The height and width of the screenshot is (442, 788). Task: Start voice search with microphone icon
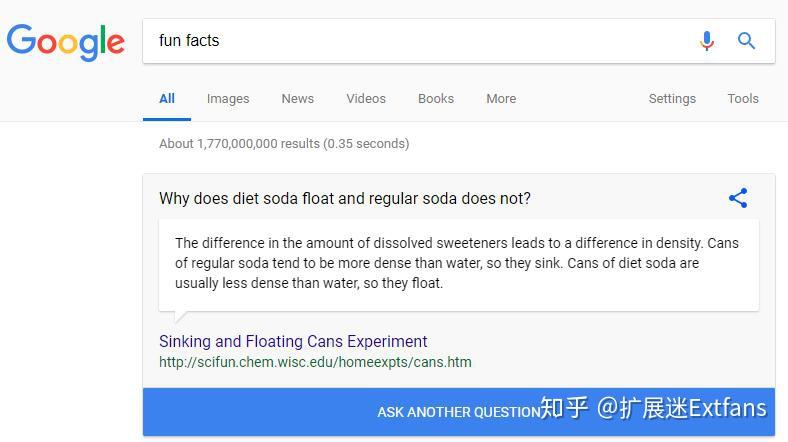click(707, 41)
